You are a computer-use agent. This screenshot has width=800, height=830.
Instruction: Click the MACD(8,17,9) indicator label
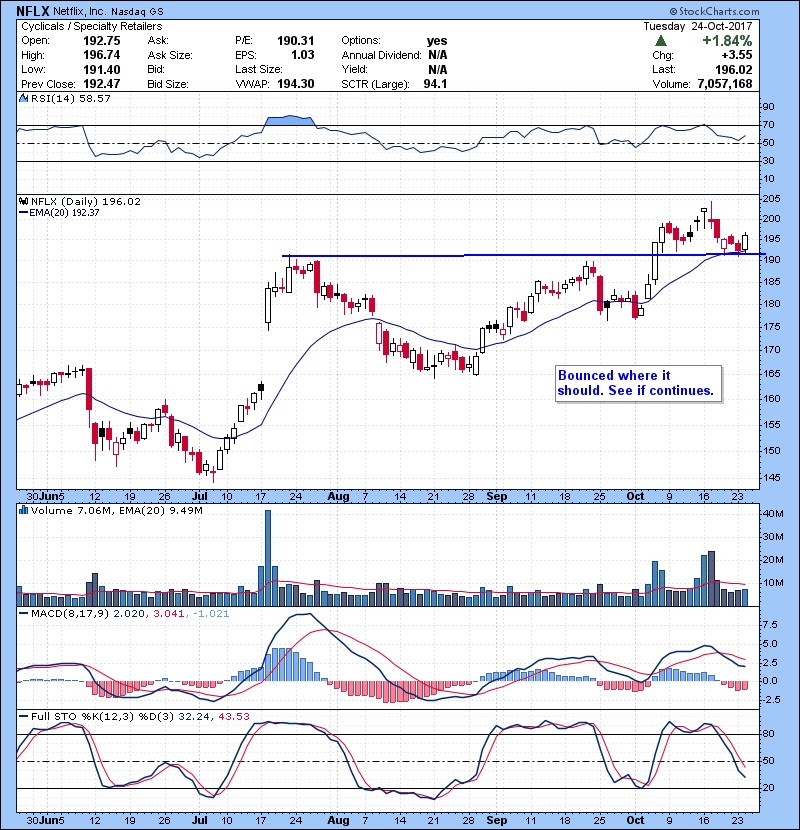[69, 614]
